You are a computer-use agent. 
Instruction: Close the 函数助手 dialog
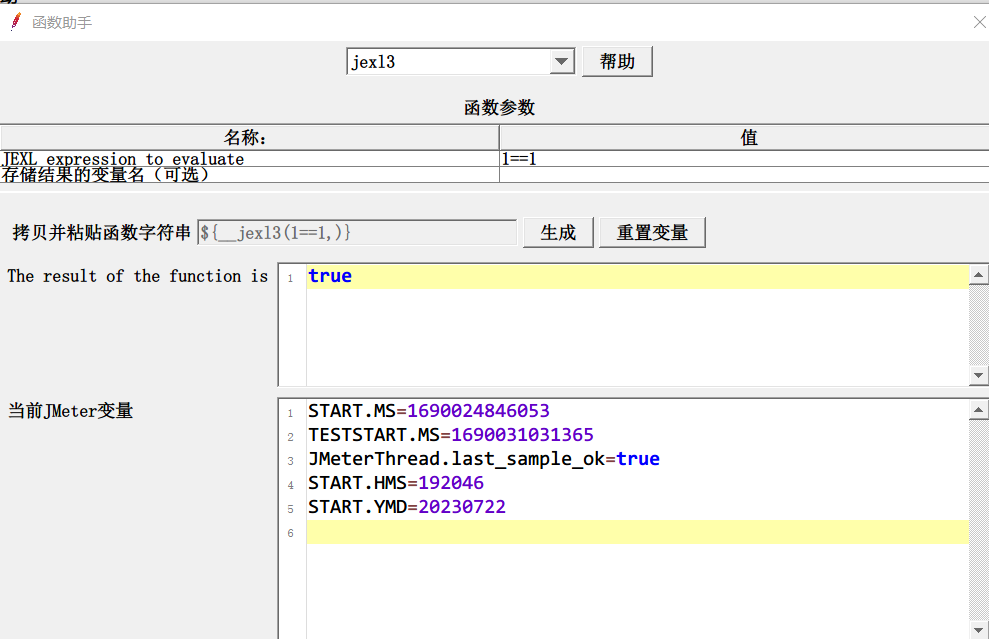pyautogui.click(x=979, y=23)
